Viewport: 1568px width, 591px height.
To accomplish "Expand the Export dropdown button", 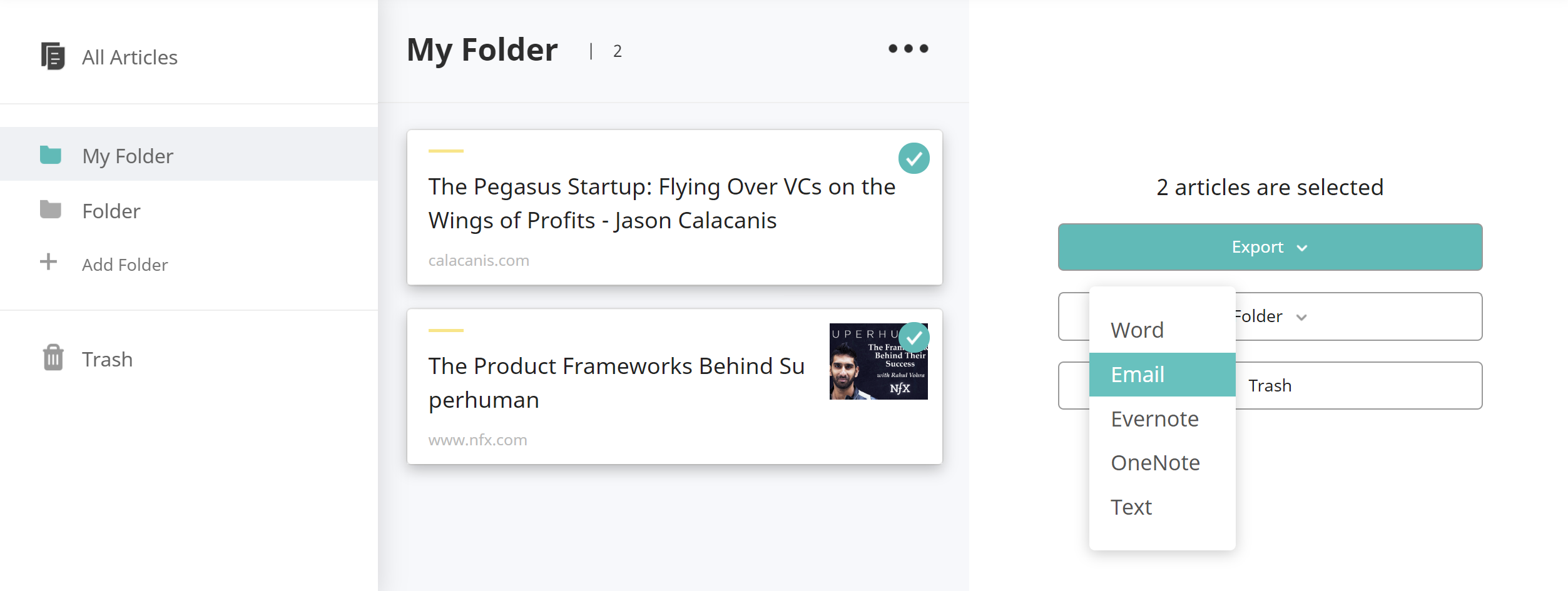I will tap(1270, 247).
